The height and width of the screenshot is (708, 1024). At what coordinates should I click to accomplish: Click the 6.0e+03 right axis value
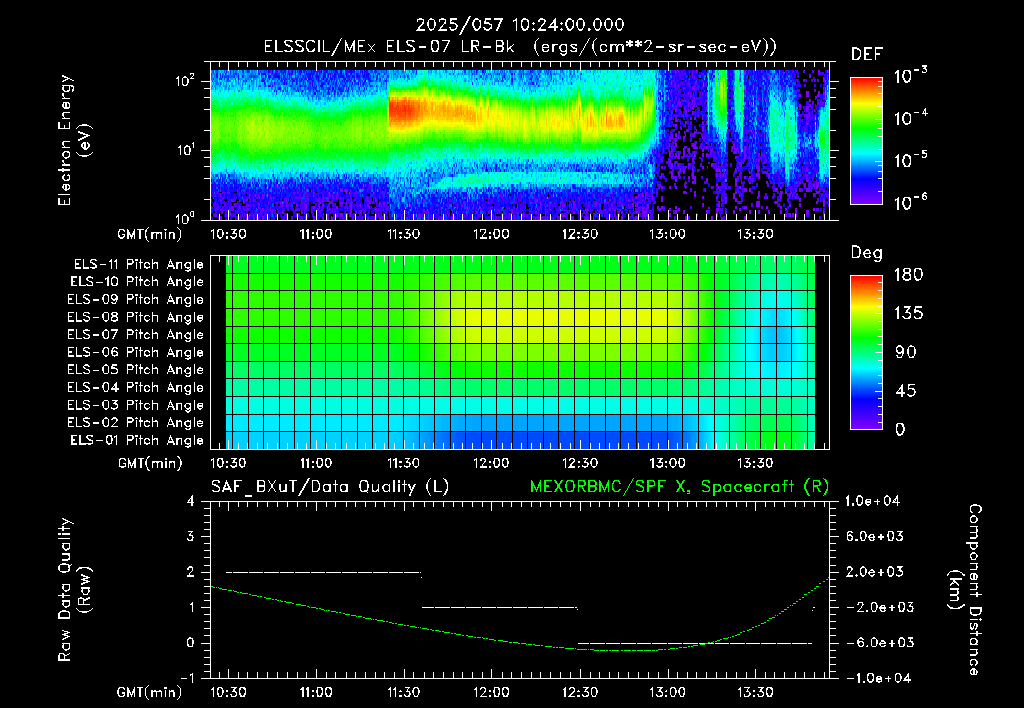874,536
